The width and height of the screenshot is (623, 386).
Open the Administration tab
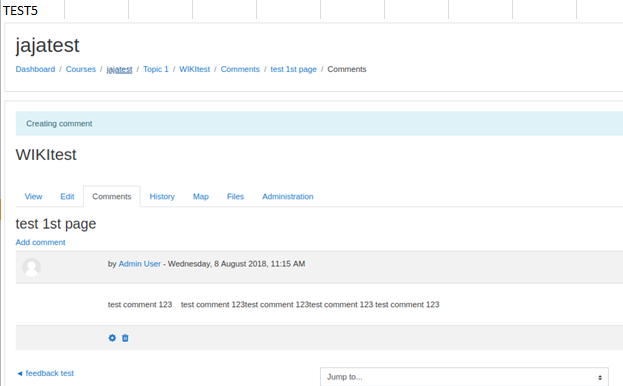pyautogui.click(x=288, y=197)
